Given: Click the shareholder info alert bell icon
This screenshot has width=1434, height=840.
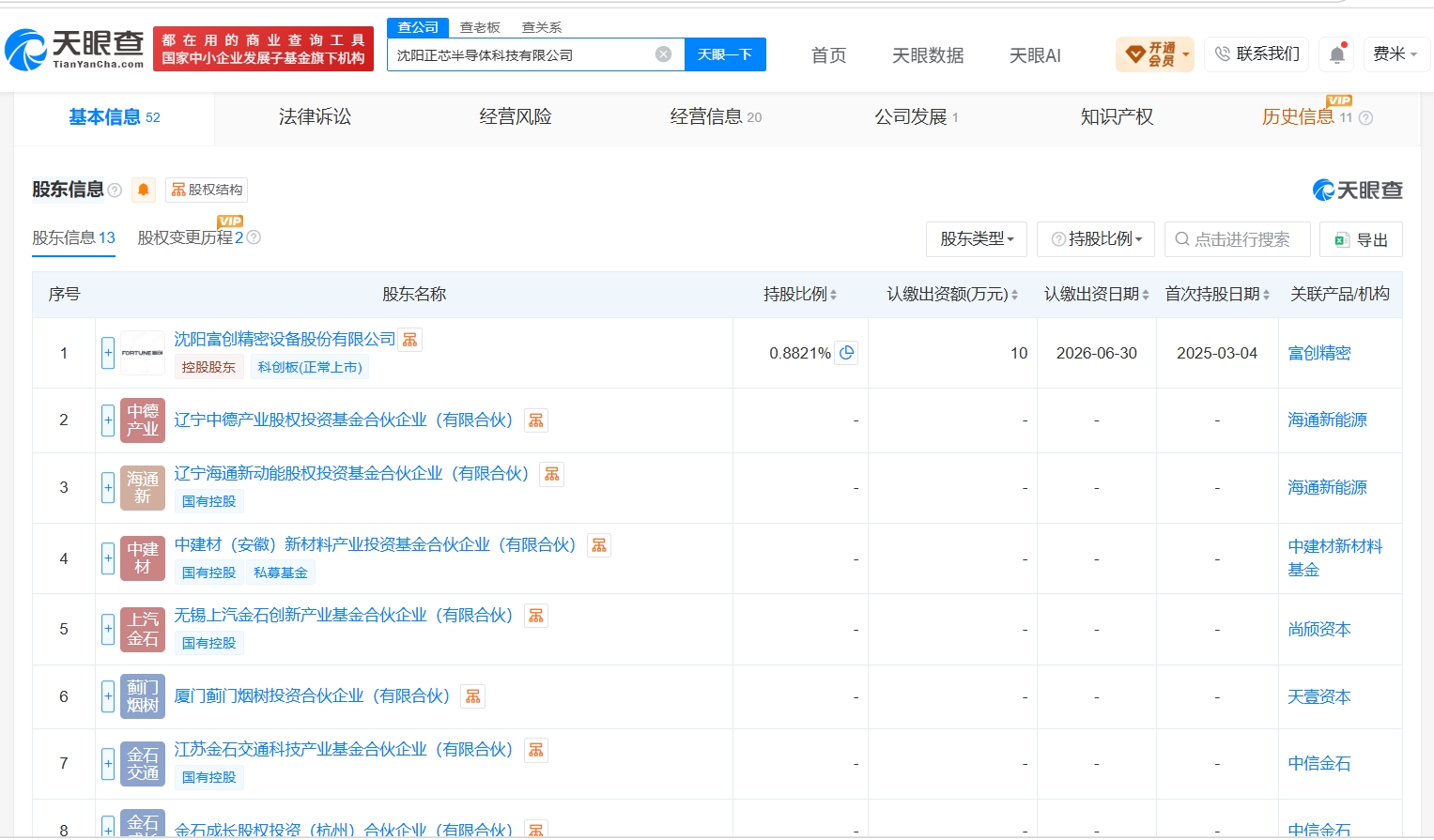Looking at the screenshot, I should [x=144, y=190].
